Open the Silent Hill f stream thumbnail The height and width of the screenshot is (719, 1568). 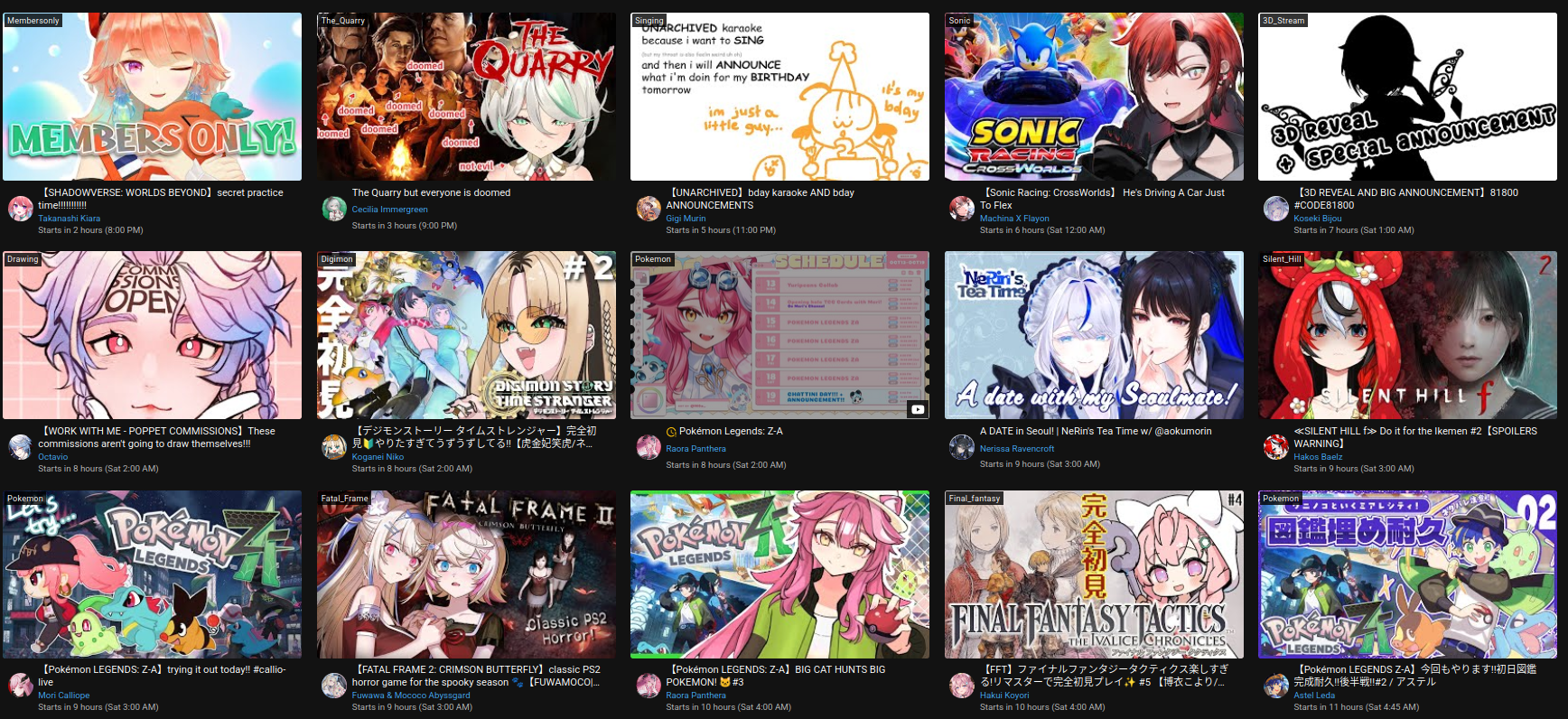(1407, 335)
